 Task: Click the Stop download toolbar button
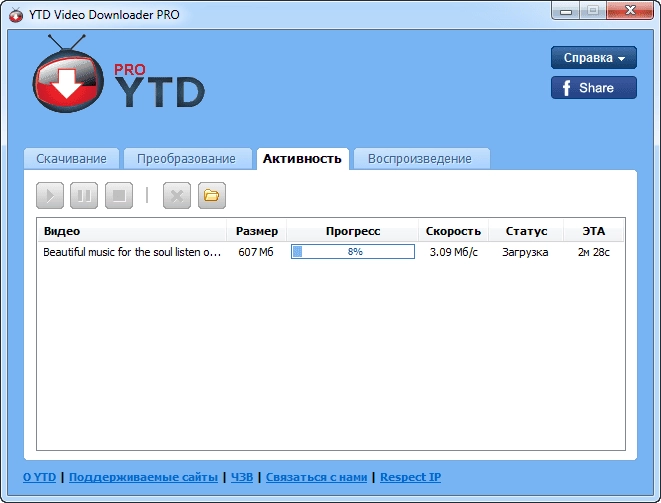(119, 196)
